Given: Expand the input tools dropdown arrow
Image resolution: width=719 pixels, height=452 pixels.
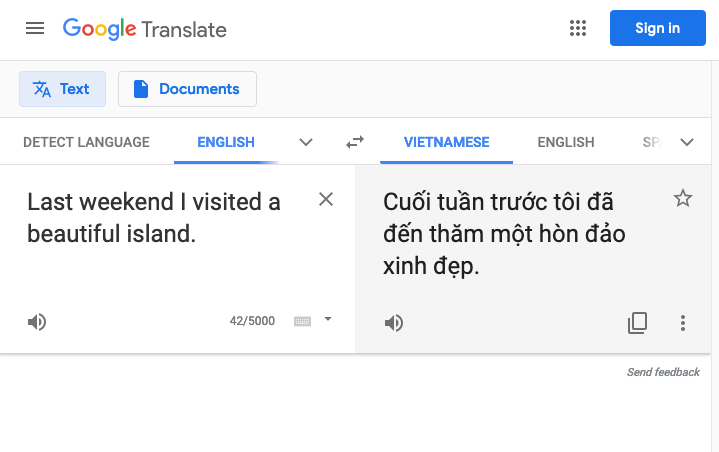Looking at the screenshot, I should click(x=328, y=319).
